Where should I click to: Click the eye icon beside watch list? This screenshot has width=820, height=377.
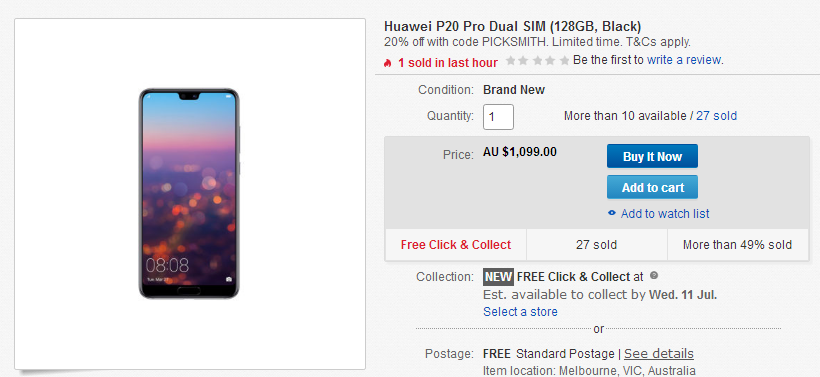click(612, 213)
